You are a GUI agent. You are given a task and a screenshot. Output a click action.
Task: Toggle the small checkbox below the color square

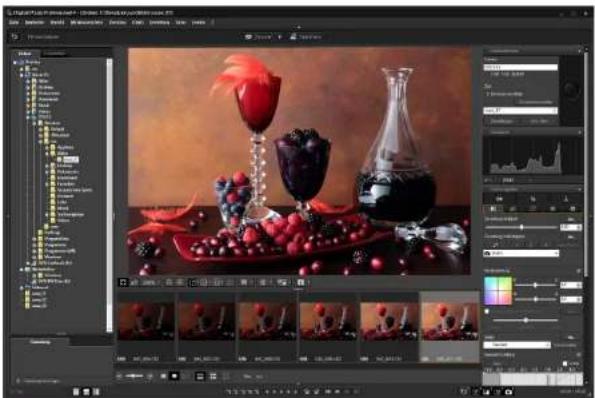pos(487,311)
